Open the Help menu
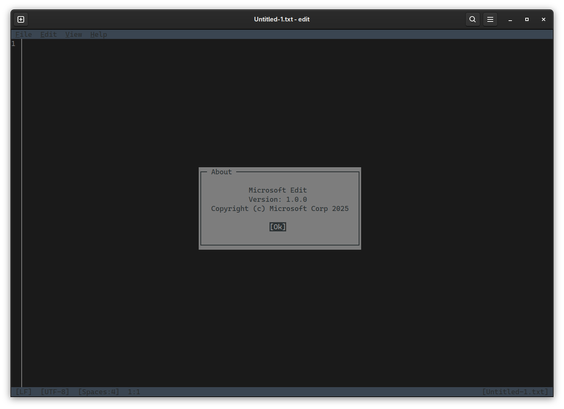The width and height of the screenshot is (564, 409). pos(99,35)
